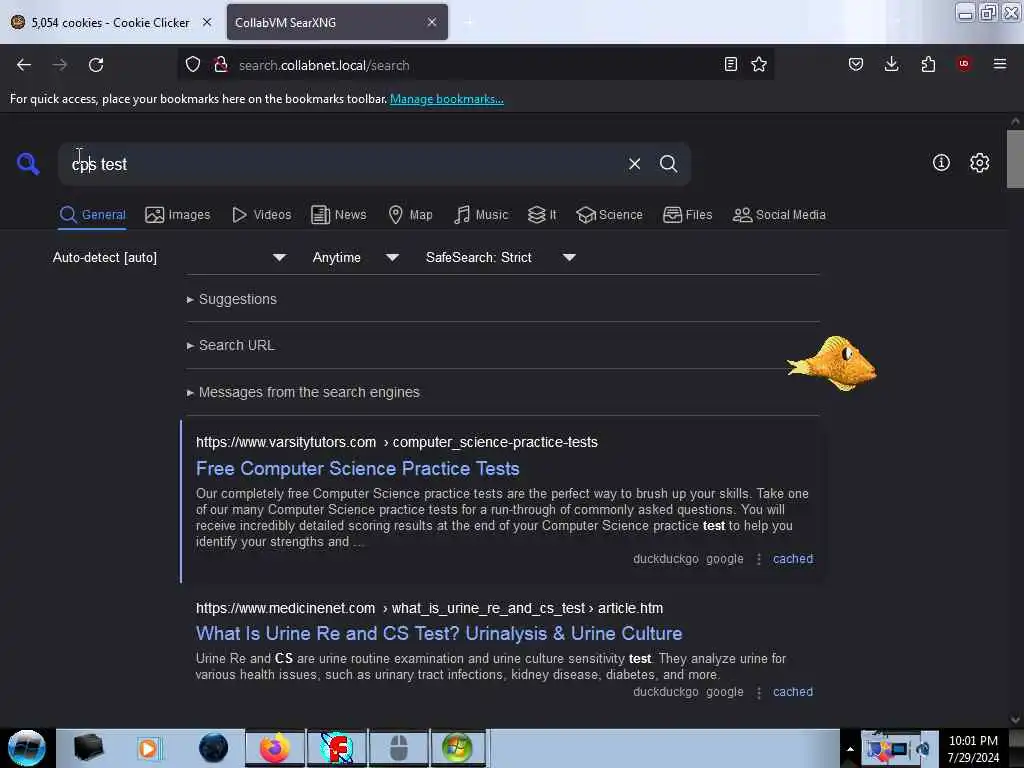This screenshot has width=1024, height=768.
Task: Open the Auto-detect language dropdown
Action: (x=169, y=257)
